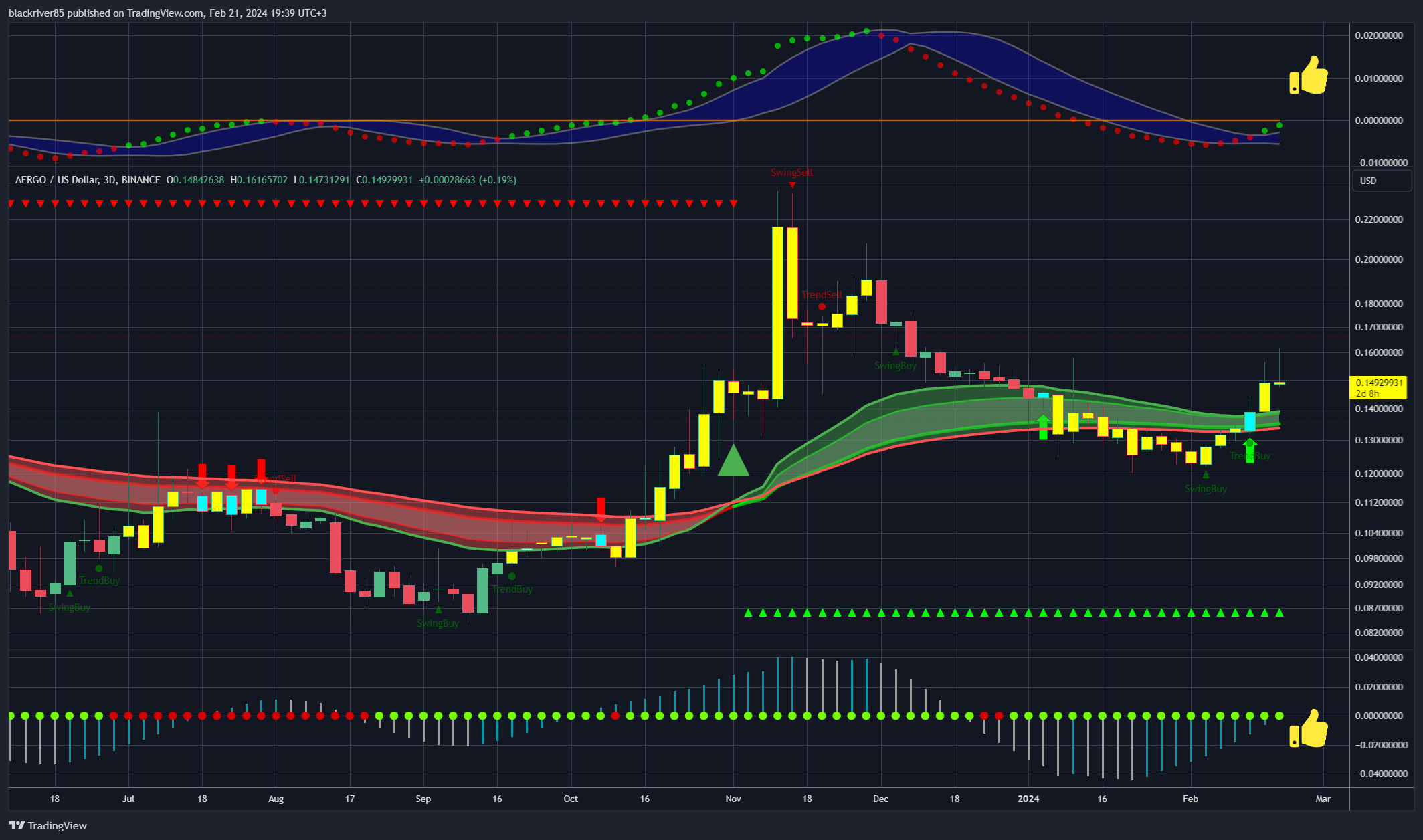The width and height of the screenshot is (1423, 840).
Task: Select the large green triangle near November
Action: click(x=733, y=460)
